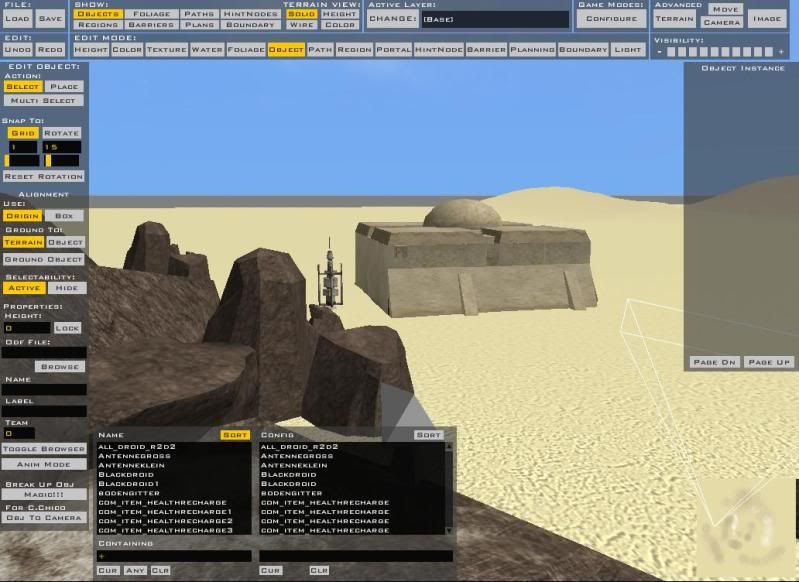Switch Edit Mode to Foliage
The width and height of the screenshot is (799, 582).
pyautogui.click(x=246, y=49)
